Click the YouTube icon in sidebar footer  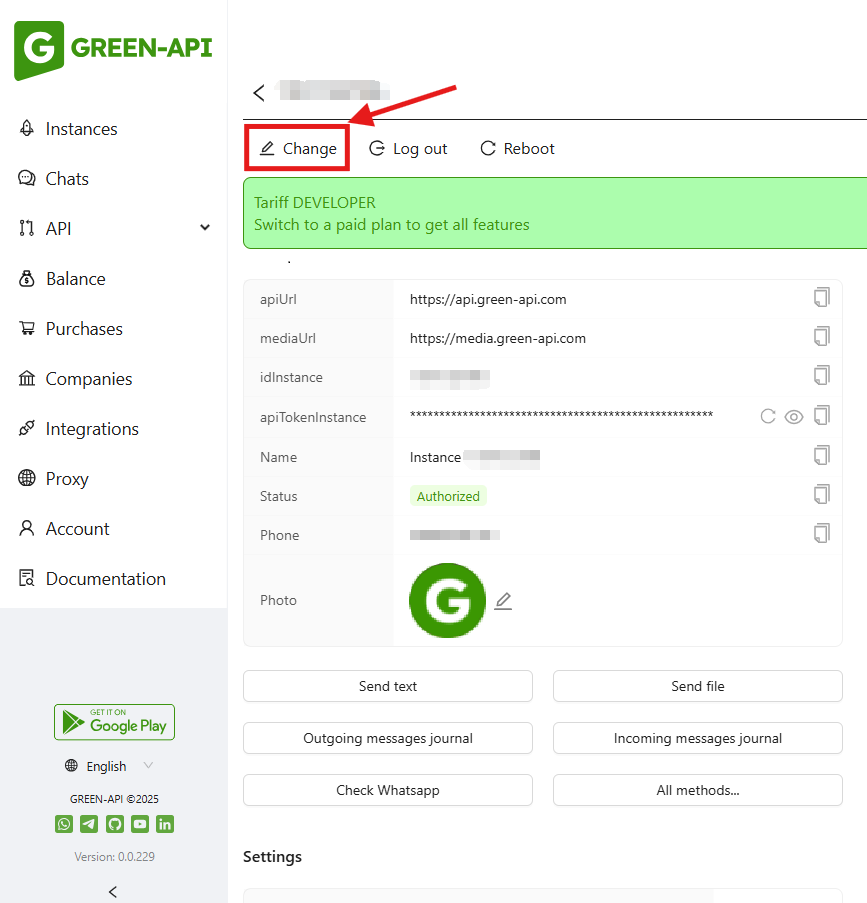(x=140, y=824)
